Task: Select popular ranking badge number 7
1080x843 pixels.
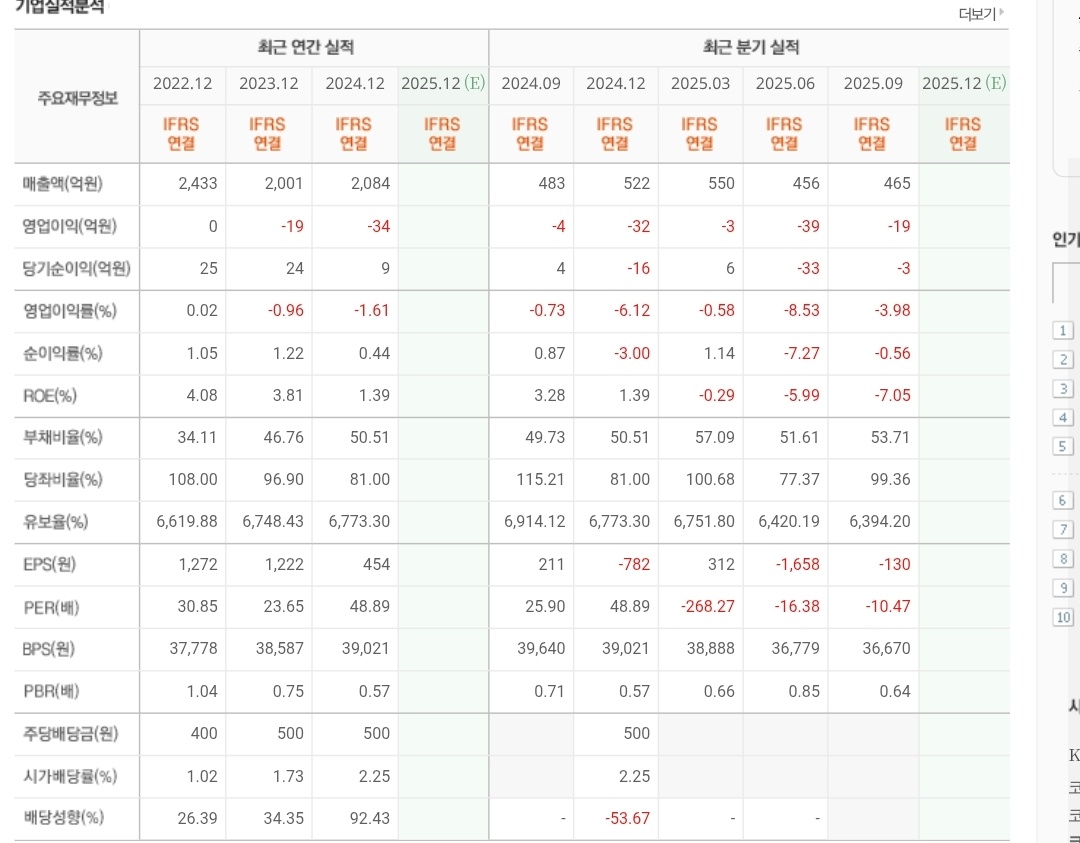Action: [1063, 530]
